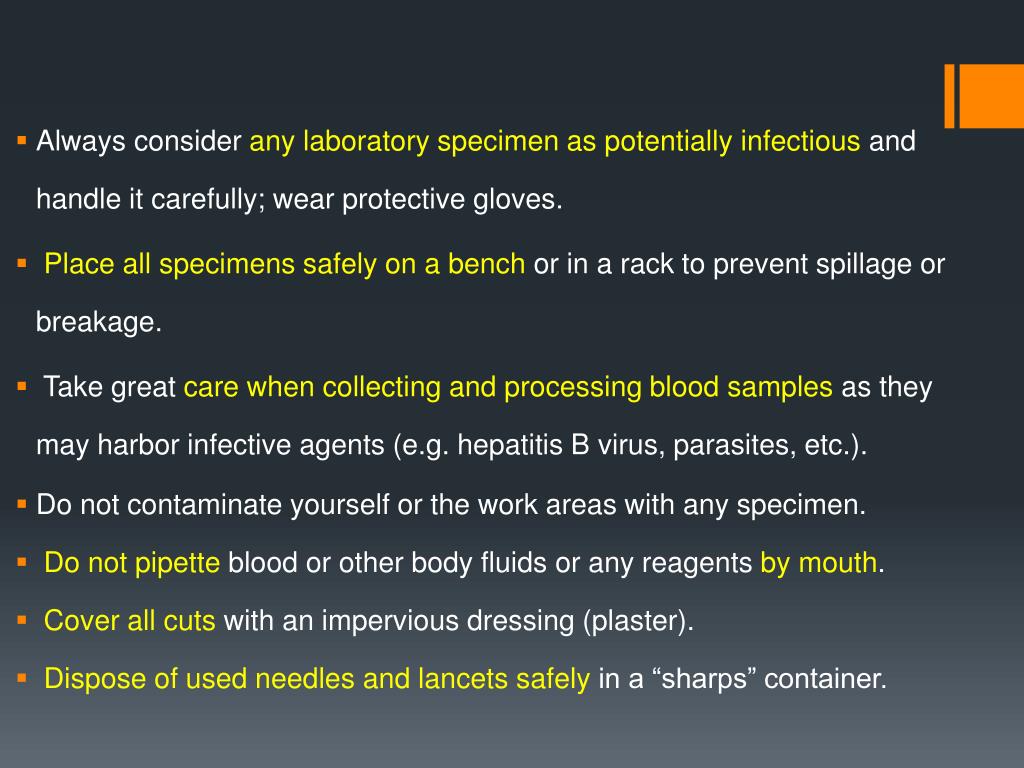Click the yellow phrase 'Dispose of used needles and lancets safely'
Viewport: 1024px width, 768px height.
click(317, 679)
